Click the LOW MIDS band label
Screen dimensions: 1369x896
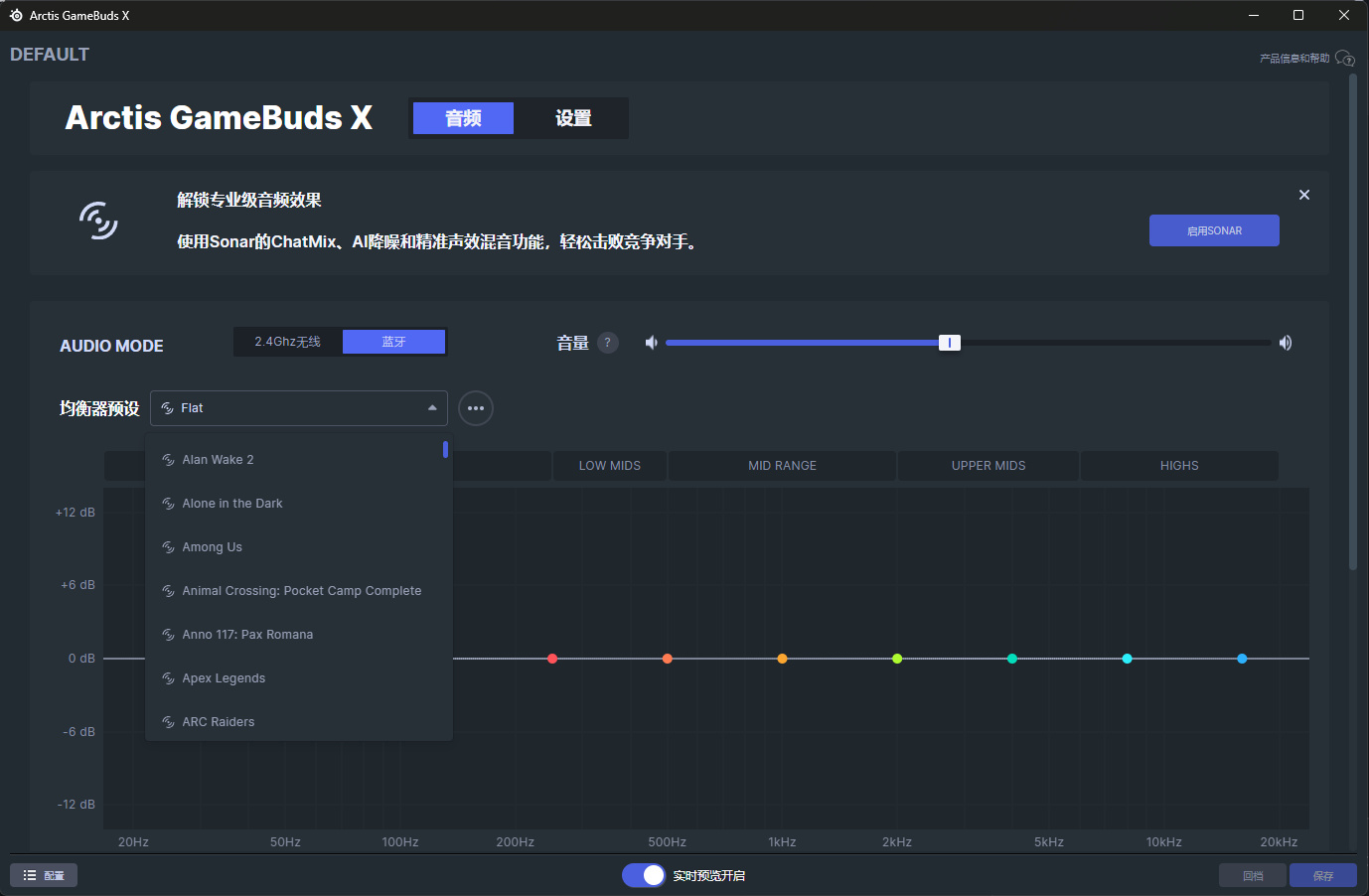pos(610,466)
